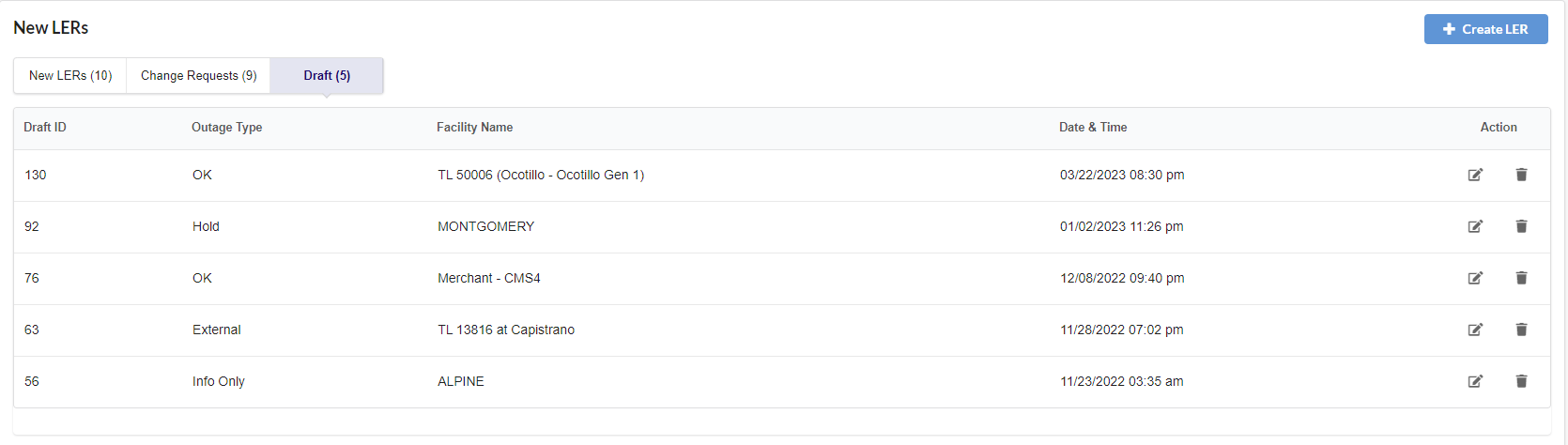Image resolution: width=1568 pixels, height=445 pixels.
Task: Select the TL 50006 (Ocotillo - Ocotillo Gen 1) row
Action: tap(541, 176)
